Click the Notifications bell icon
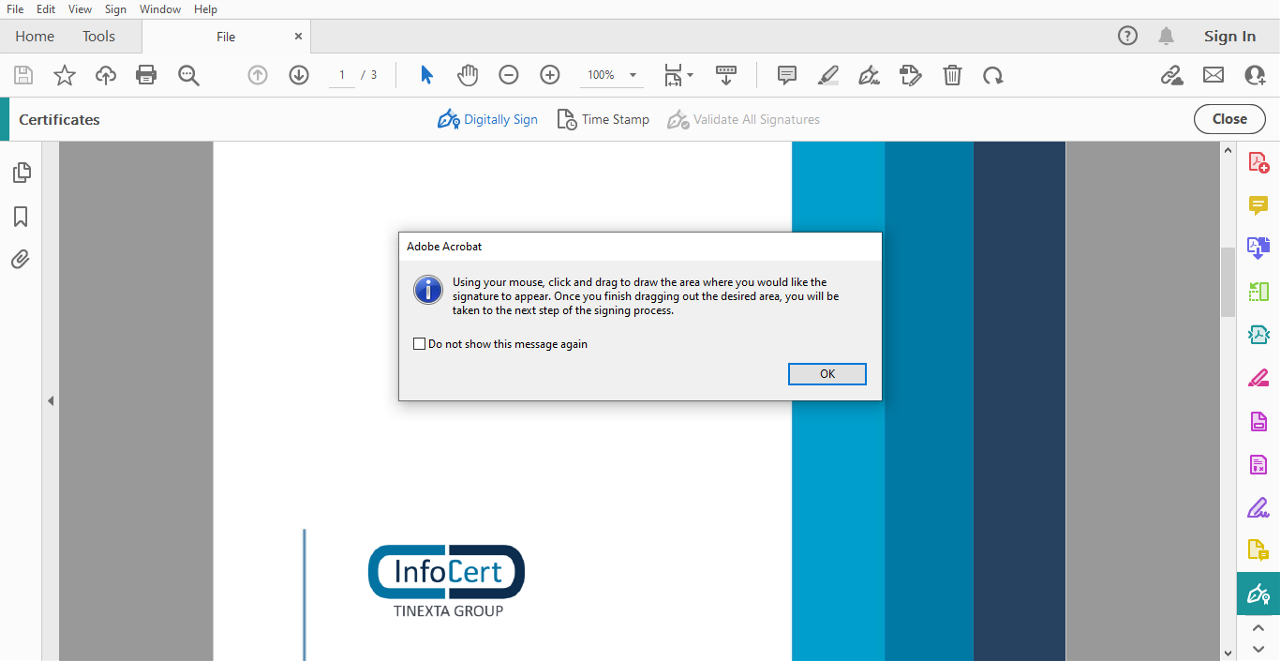Viewport: 1280px width, 661px height. [x=1166, y=36]
